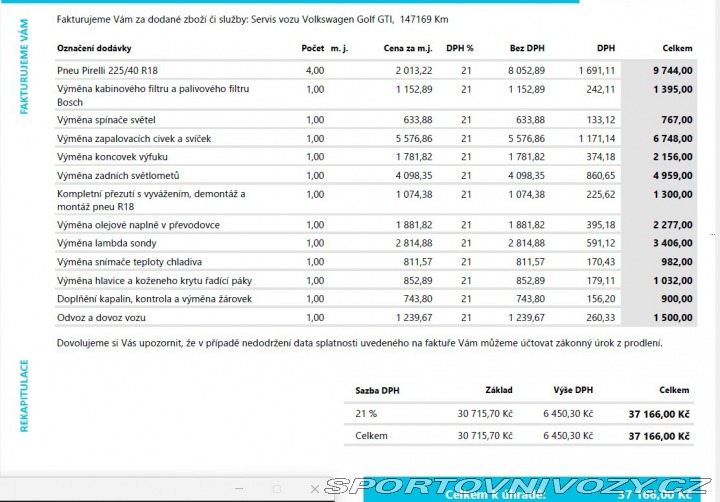Click the minimize button at bottom
Viewport: 720px width, 502px height.
coord(239,489)
